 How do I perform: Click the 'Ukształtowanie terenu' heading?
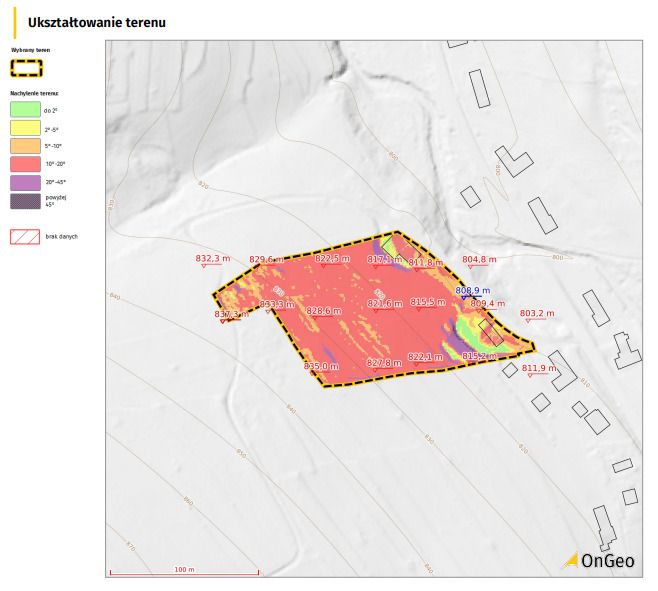(x=97, y=22)
